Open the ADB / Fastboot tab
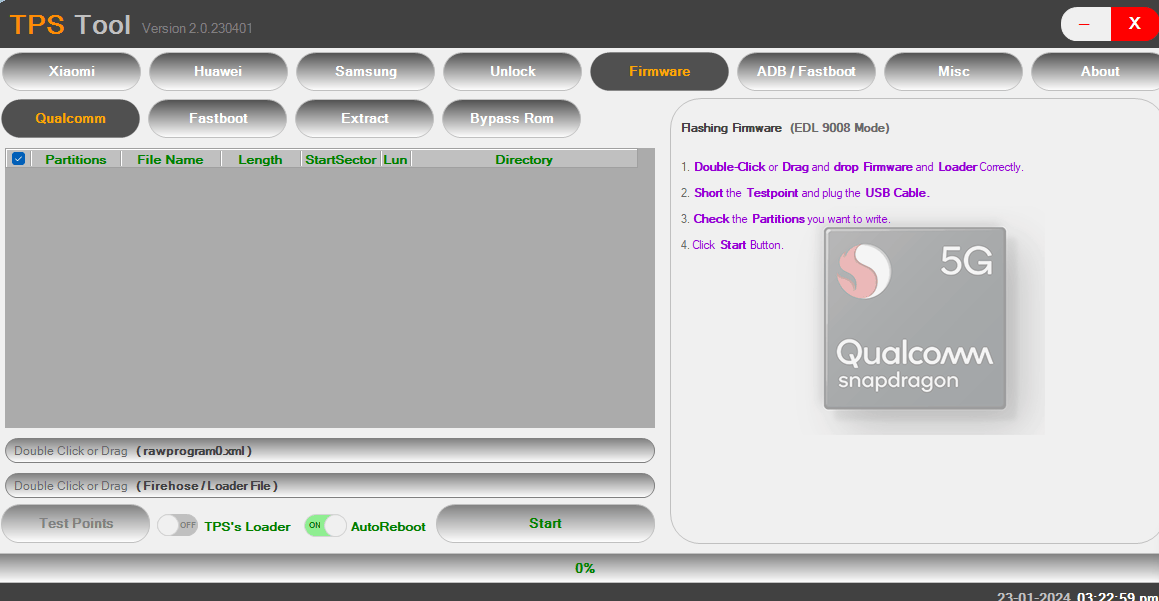The width and height of the screenshot is (1159, 601). pyautogui.click(x=806, y=72)
